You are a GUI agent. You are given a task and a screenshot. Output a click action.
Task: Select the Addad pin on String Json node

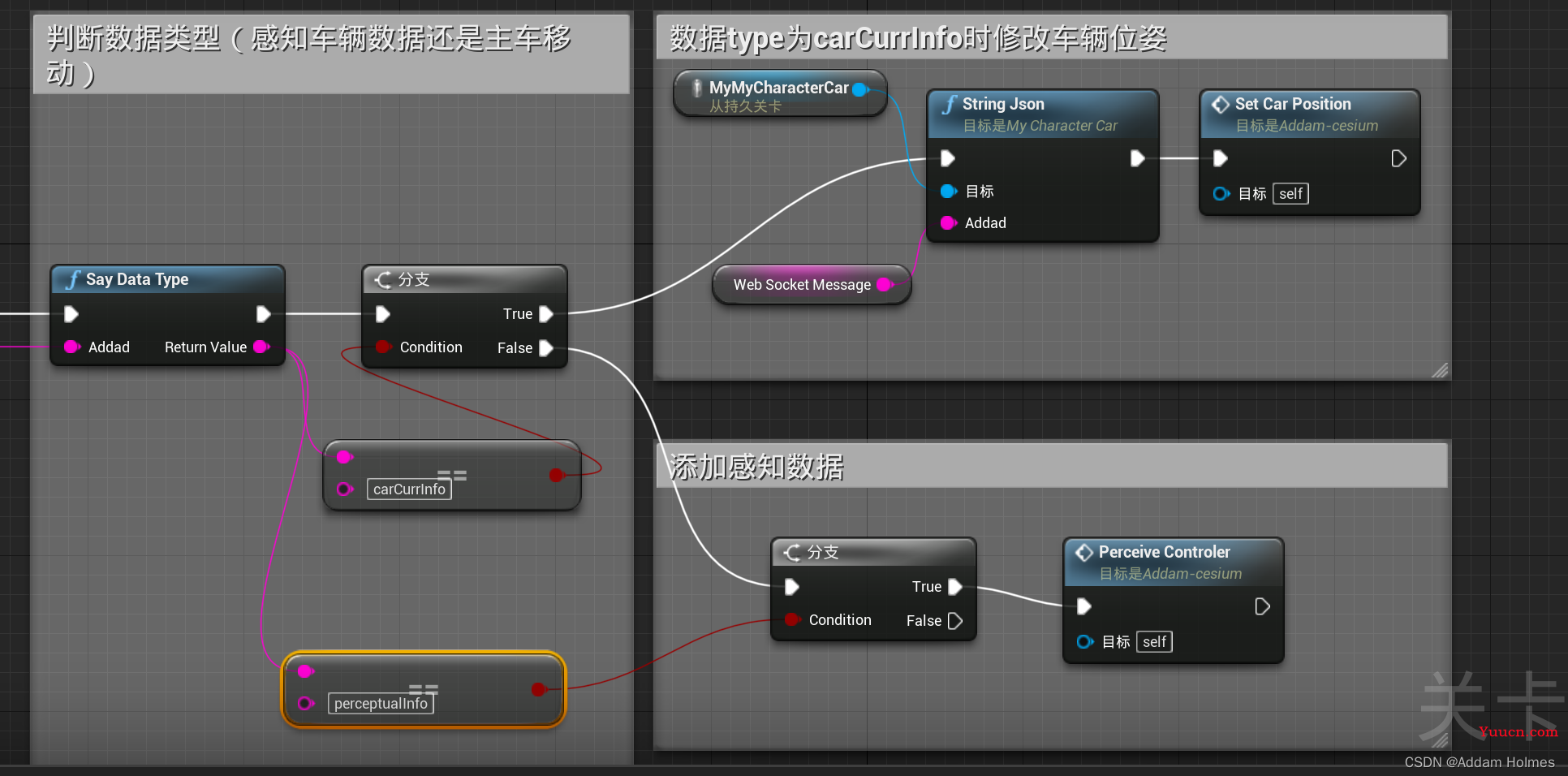949,222
